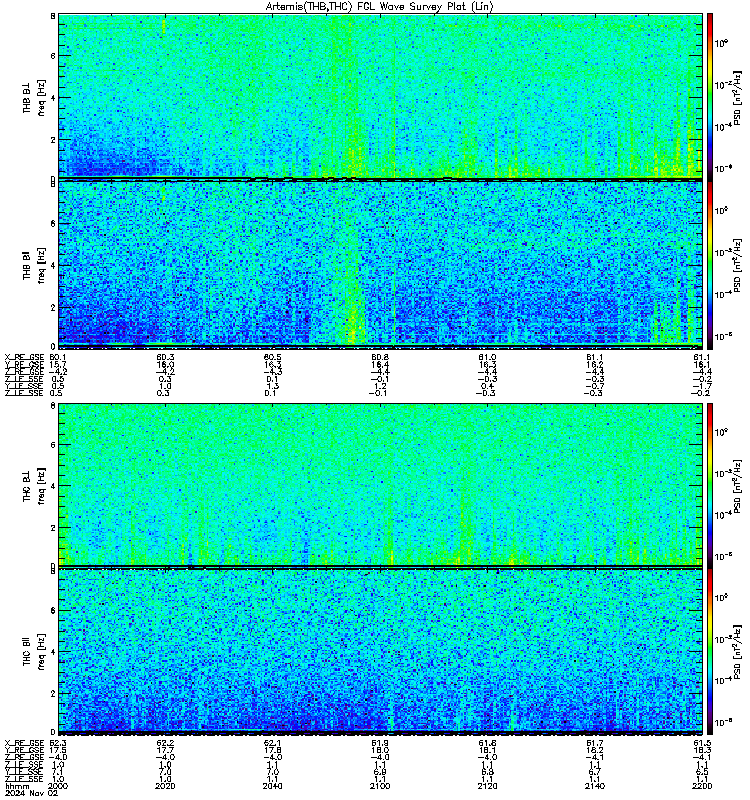Click the THB X_RE_GSE value '60.3'
The height and width of the screenshot is (800, 750).
tap(165, 357)
